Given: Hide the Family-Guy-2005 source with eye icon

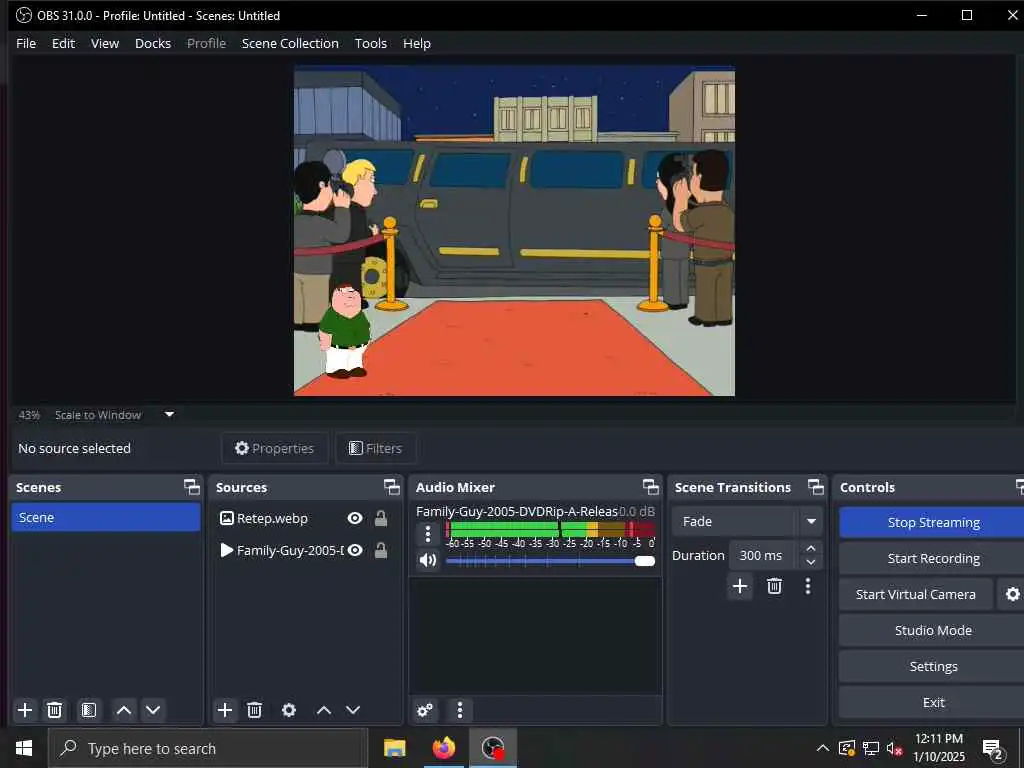Looking at the screenshot, I should (355, 550).
